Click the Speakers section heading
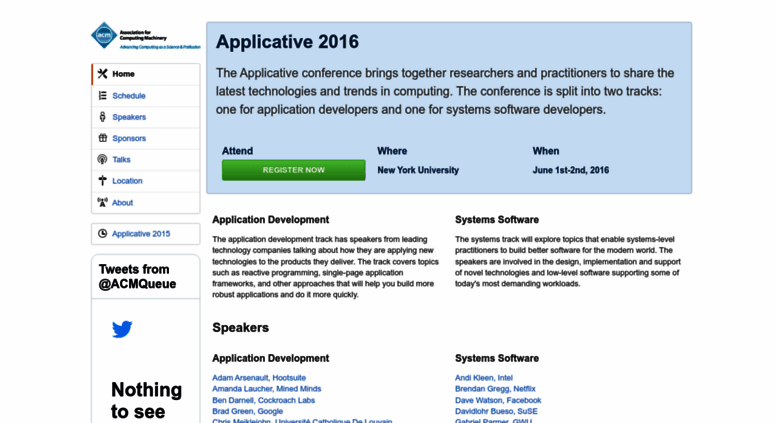Viewport: 777px width, 423px height. pos(240,327)
